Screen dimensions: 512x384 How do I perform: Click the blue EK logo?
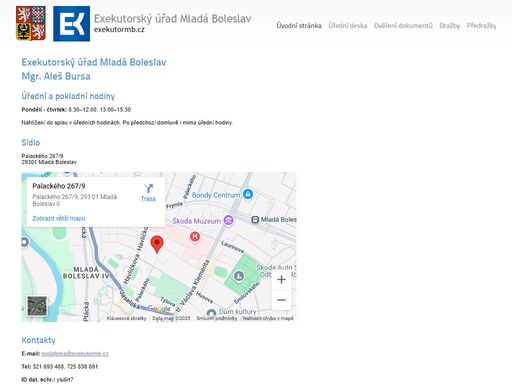71,24
